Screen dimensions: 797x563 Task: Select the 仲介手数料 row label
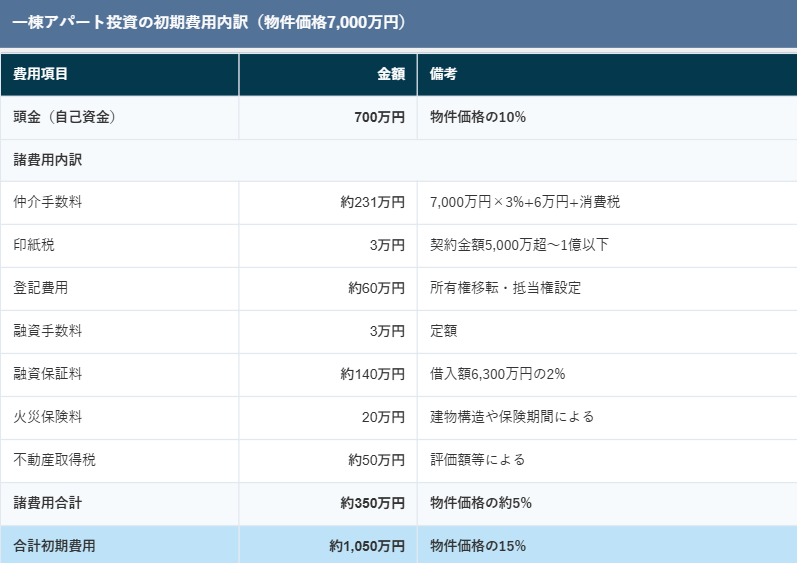click(48, 202)
